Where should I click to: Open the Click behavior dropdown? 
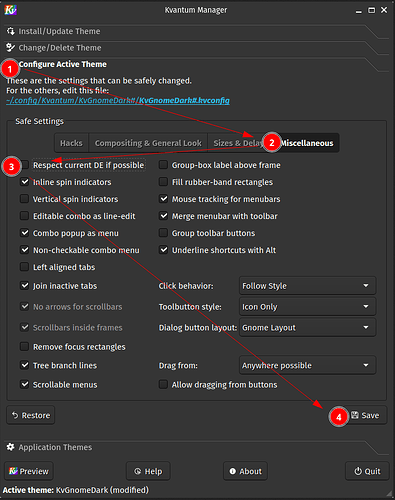(307, 286)
